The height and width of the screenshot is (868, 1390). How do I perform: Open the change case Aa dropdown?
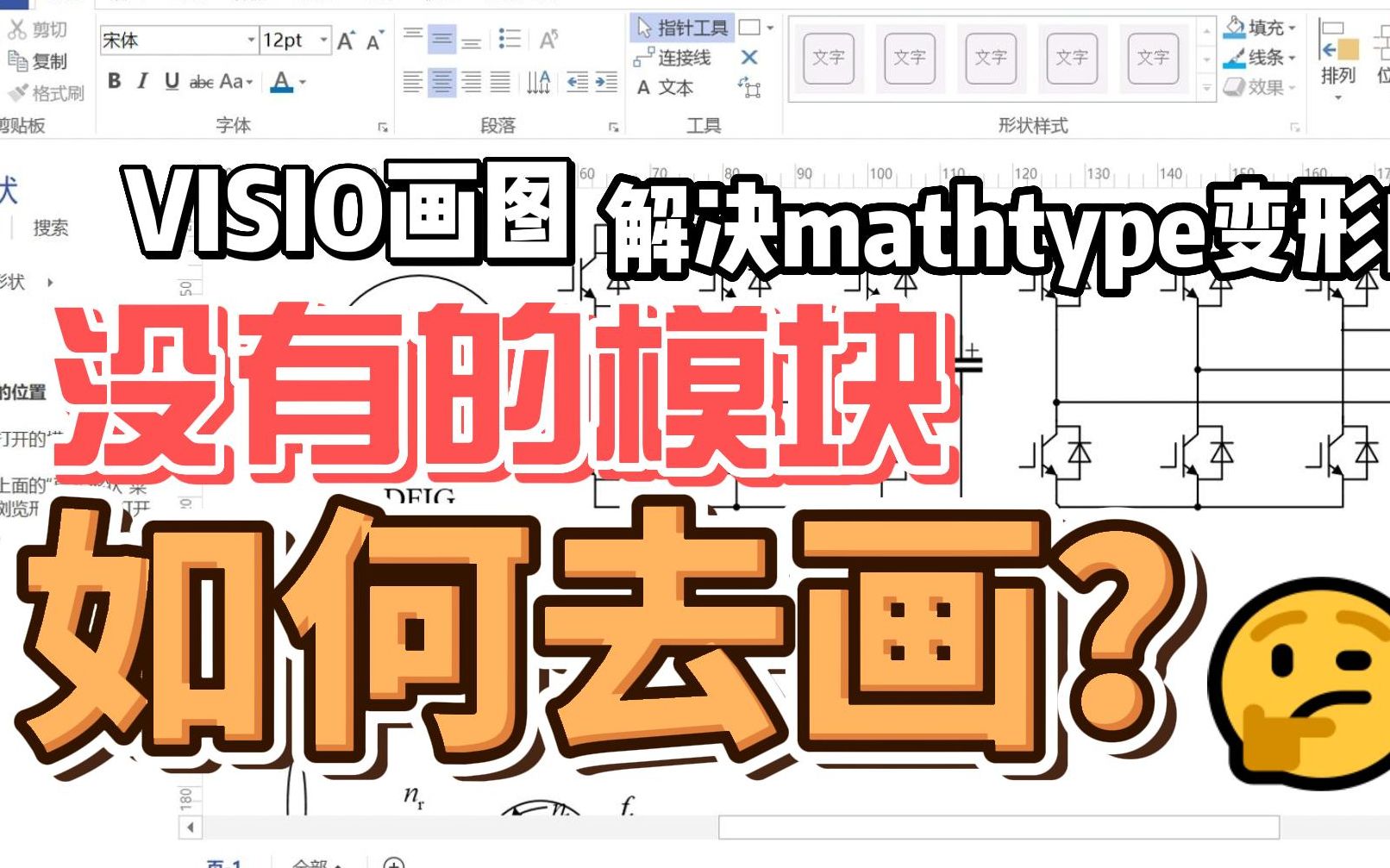tap(235, 82)
